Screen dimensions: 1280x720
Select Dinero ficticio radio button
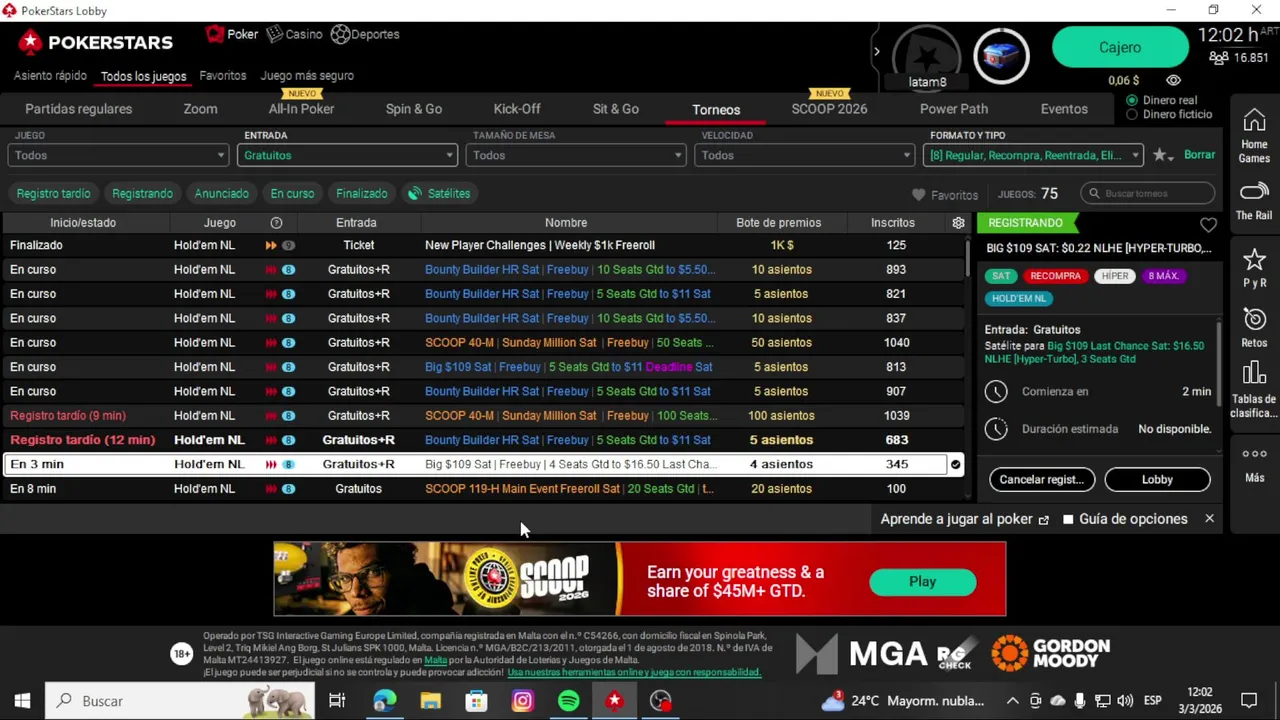(1132, 114)
